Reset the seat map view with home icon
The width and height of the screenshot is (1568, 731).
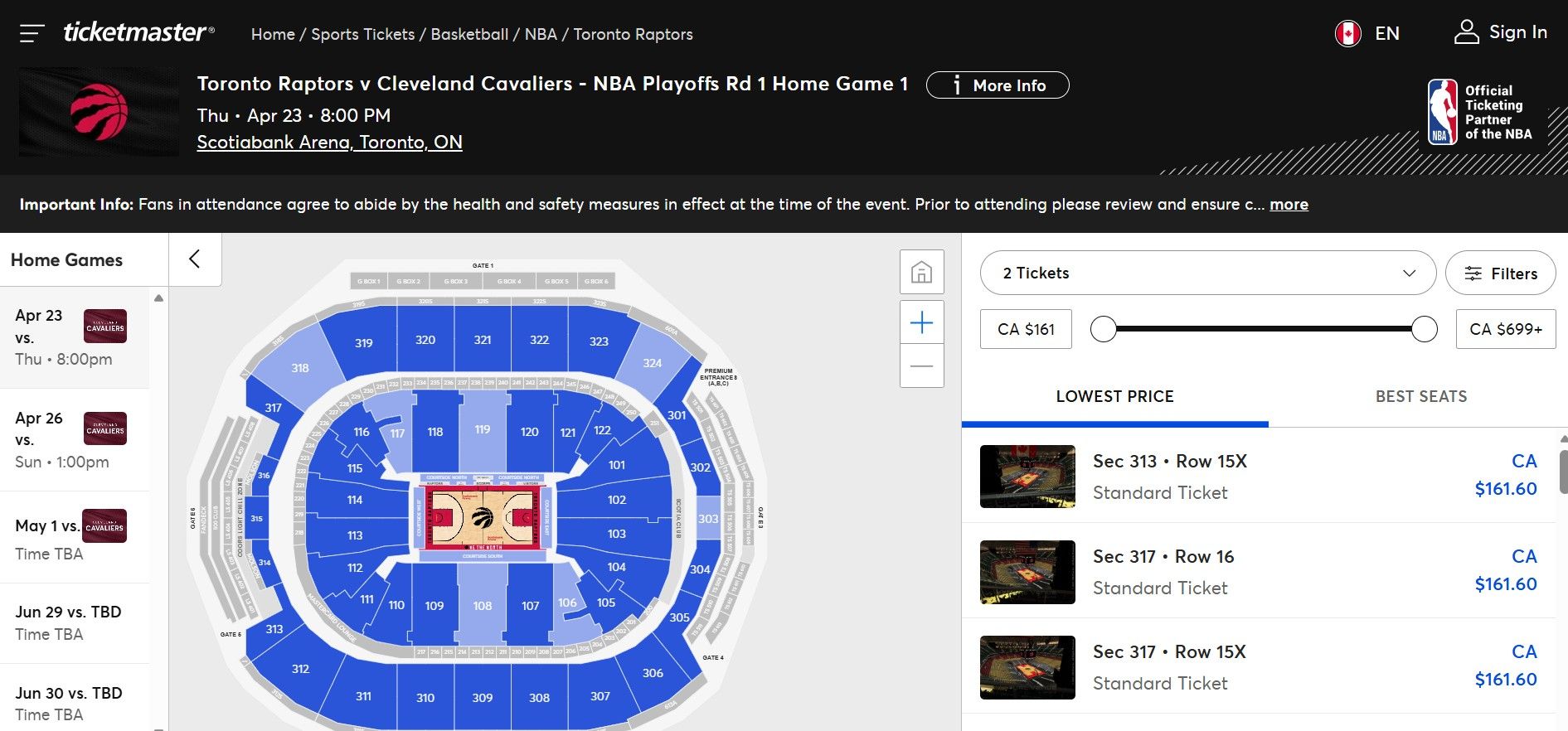(x=921, y=271)
